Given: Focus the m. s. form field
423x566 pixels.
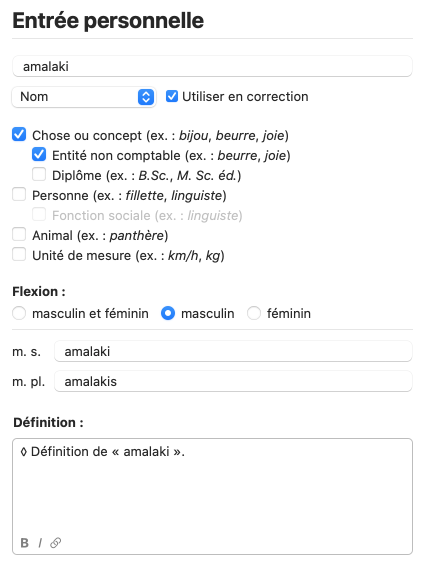Looking at the screenshot, I should point(233,351).
